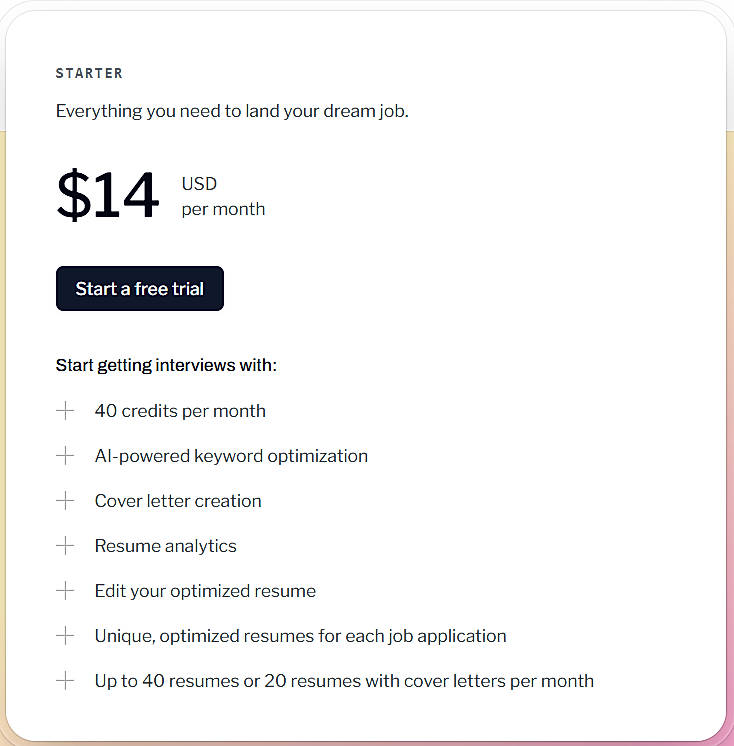Click the STARTER plan heading
This screenshot has width=734, height=746.
89,73
